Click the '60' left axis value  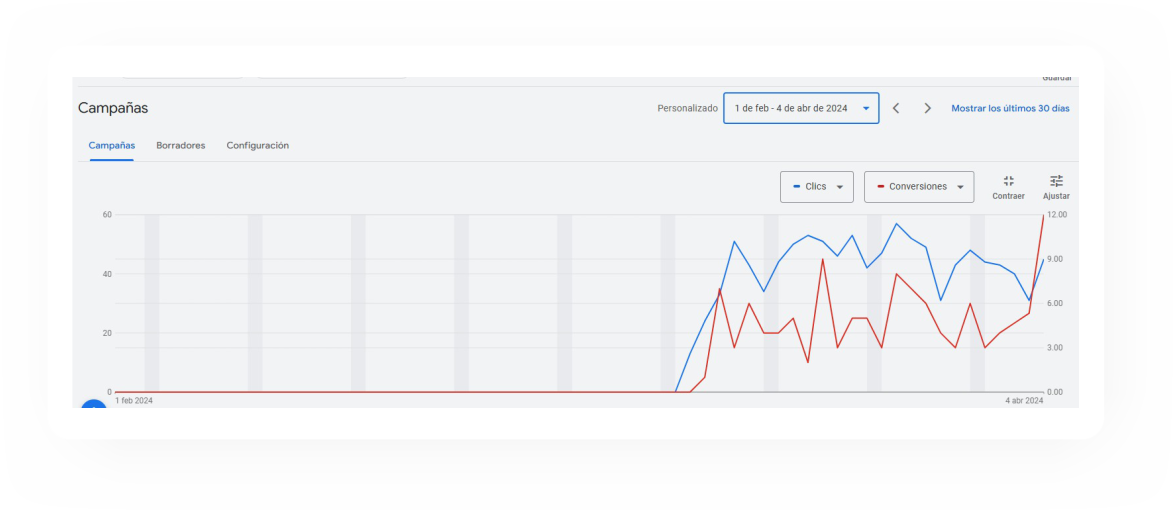[x=107, y=214]
